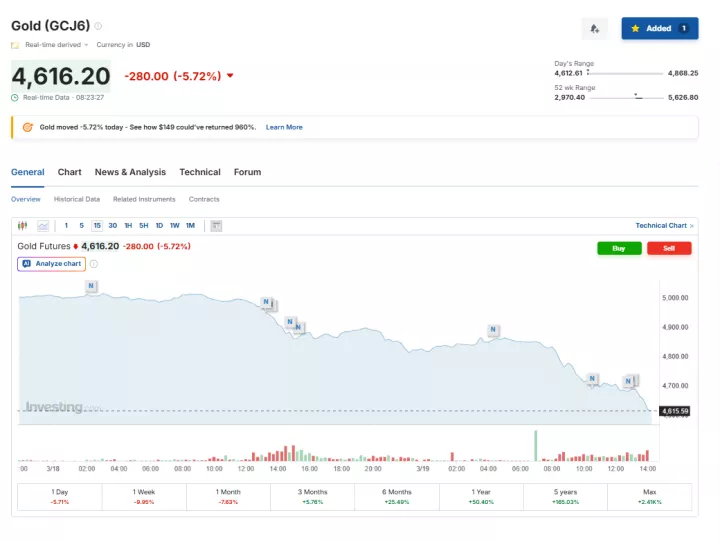Click the Learn More link
This screenshot has height=540, width=720.
click(284, 127)
